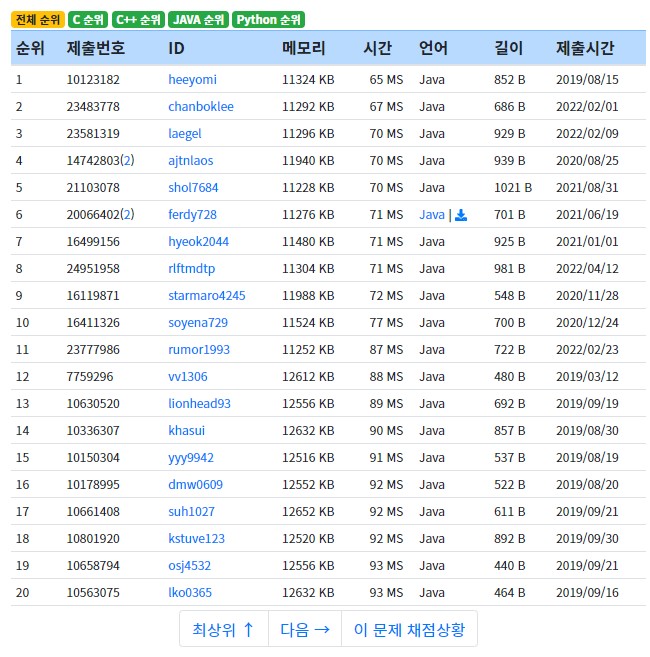Select submission number 7759296

90,376
